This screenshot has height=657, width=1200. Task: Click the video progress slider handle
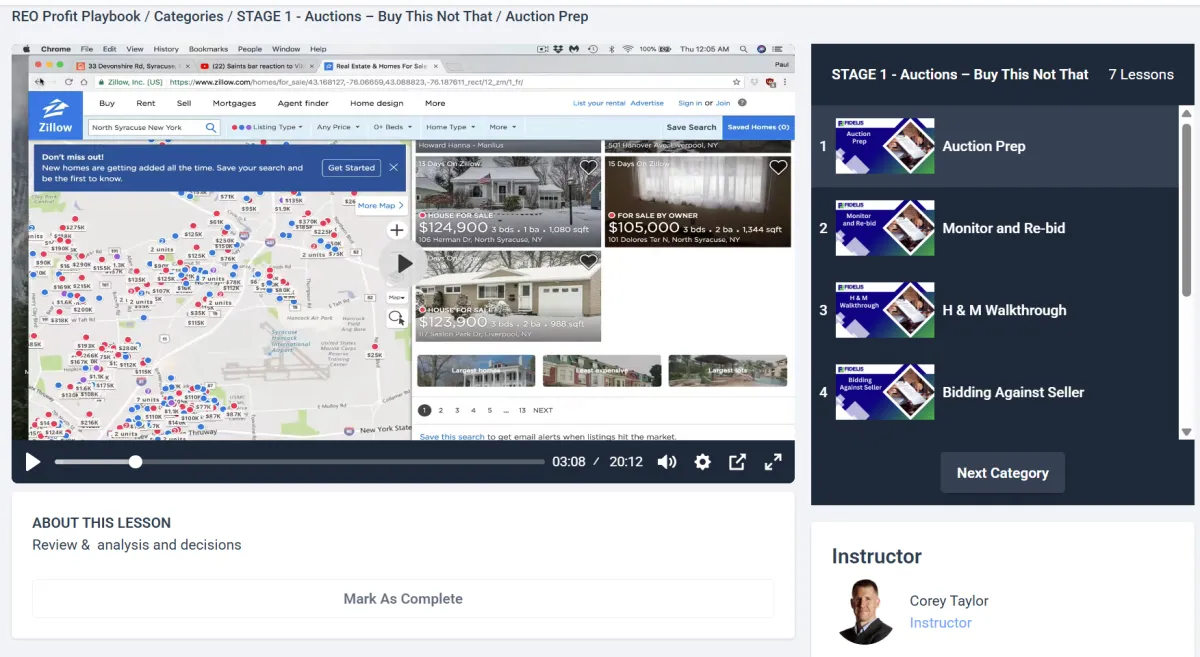click(x=135, y=462)
